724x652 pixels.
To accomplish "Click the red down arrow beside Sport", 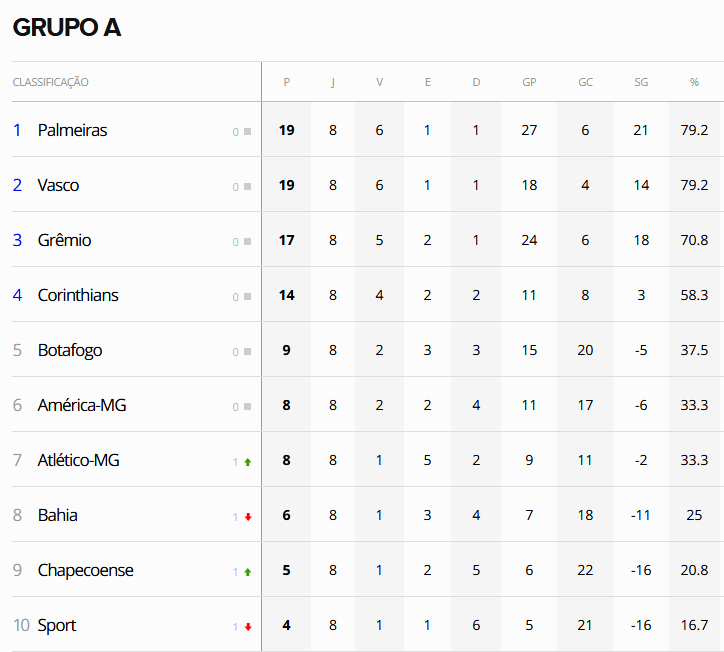I will click(x=247, y=627).
